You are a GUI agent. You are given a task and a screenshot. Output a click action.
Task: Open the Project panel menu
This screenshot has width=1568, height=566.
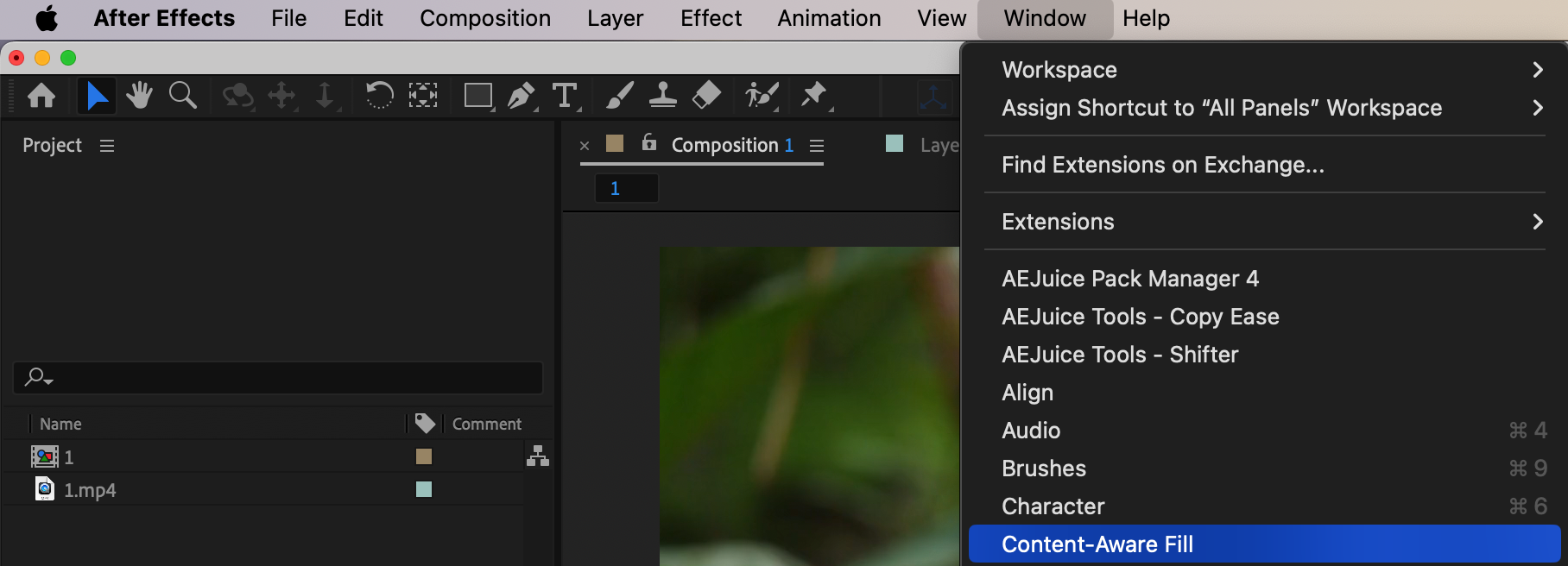coord(107,146)
